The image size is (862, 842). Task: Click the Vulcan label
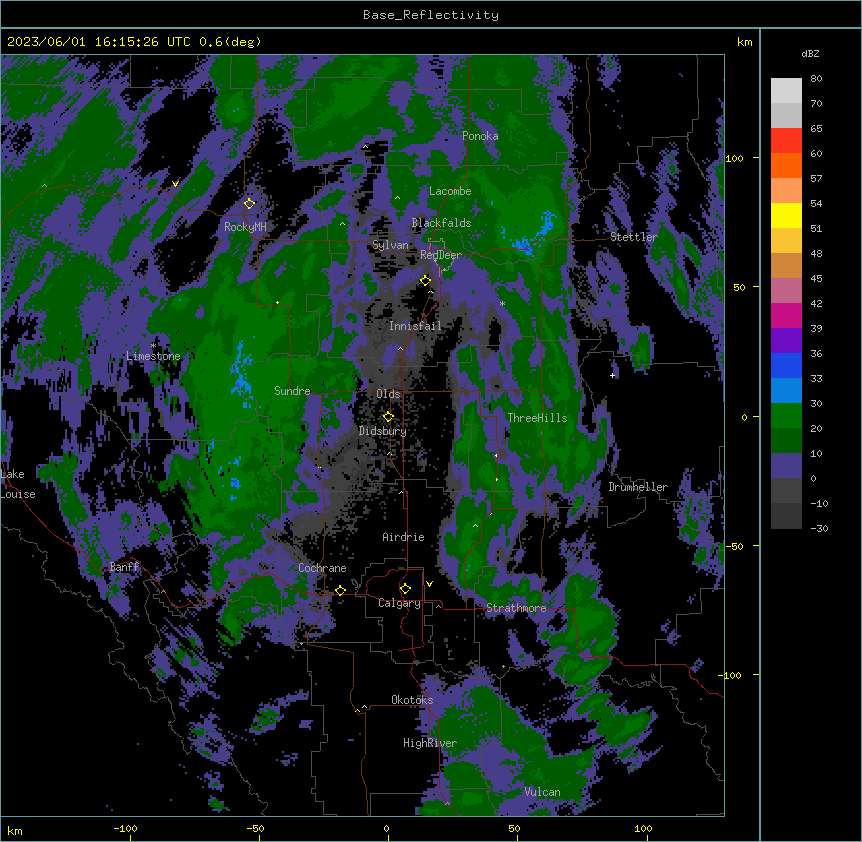[543, 792]
